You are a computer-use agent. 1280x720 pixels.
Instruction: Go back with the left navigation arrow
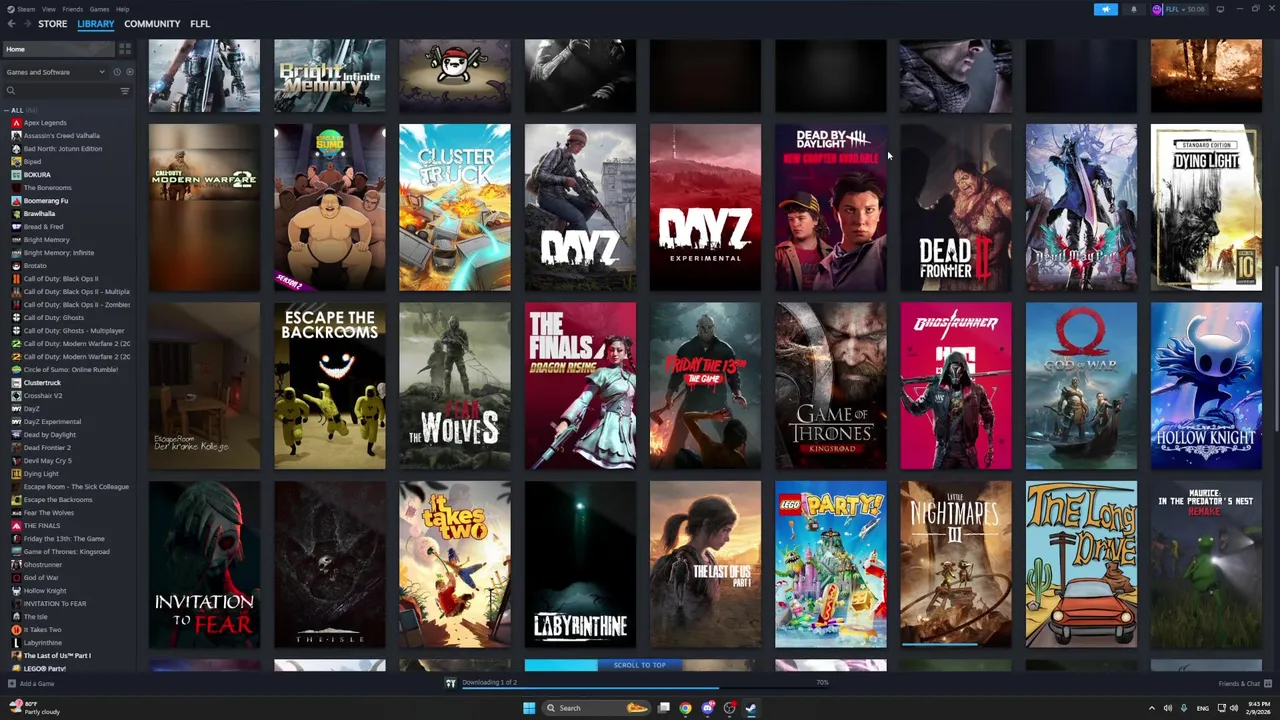tap(11, 24)
